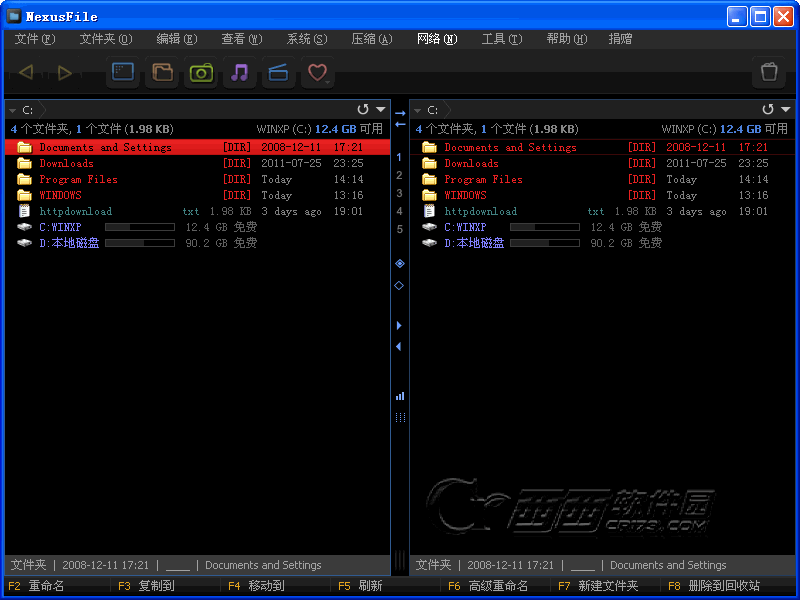
Task: Click the hollow diamond icon in the center bar
Action: click(399, 285)
